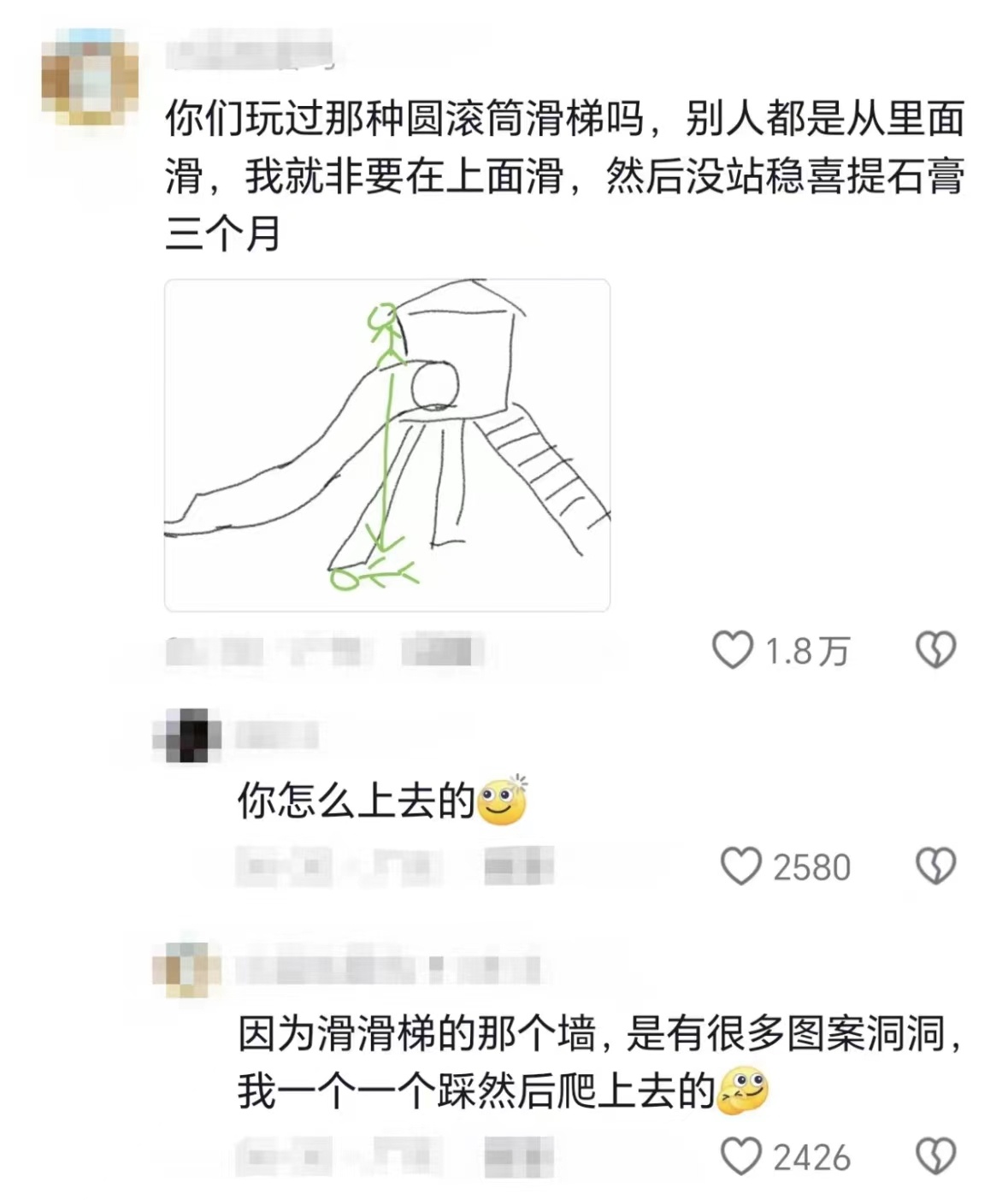Select the comment text about 圆滚筒滑梯
The height and width of the screenshot is (1200, 1008).
(565, 176)
